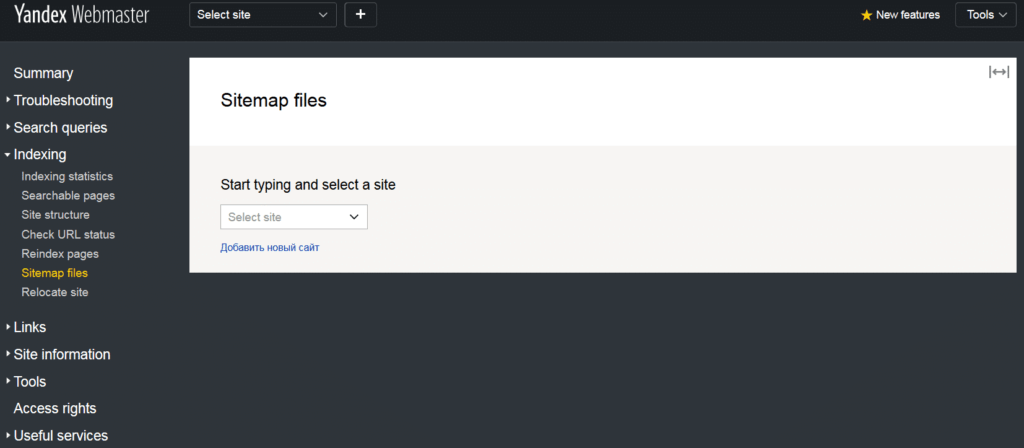This screenshot has height=448, width=1024.
Task: Open Select site combo box in panel
Action: (294, 217)
